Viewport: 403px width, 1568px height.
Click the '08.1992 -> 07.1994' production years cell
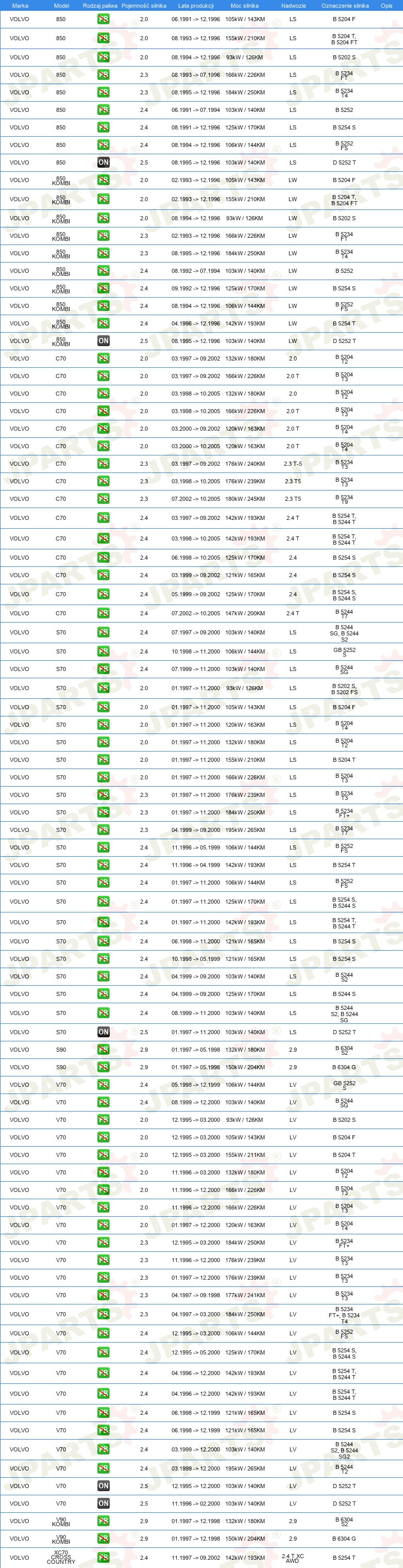196,271
